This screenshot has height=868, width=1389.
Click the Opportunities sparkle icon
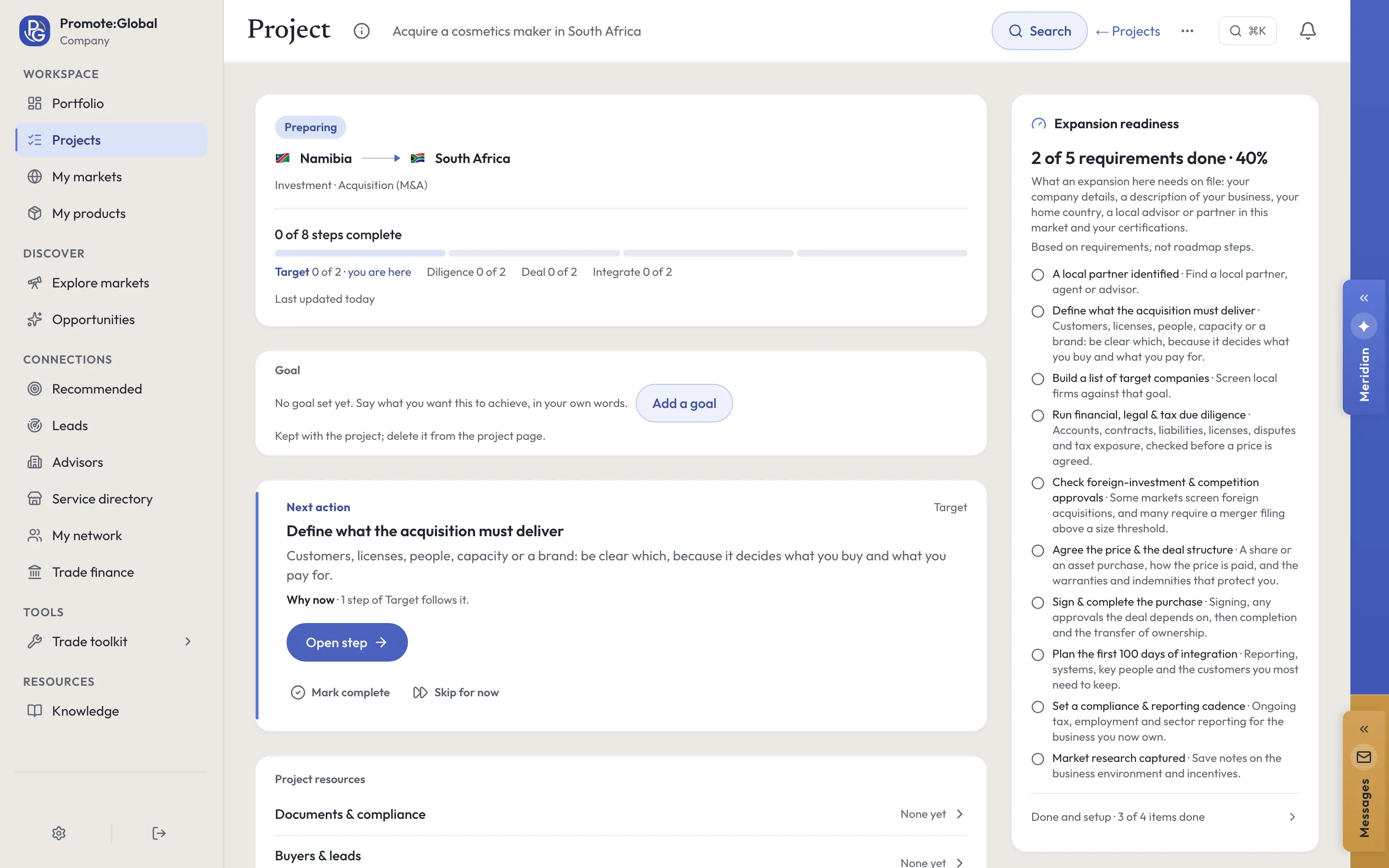point(35,320)
